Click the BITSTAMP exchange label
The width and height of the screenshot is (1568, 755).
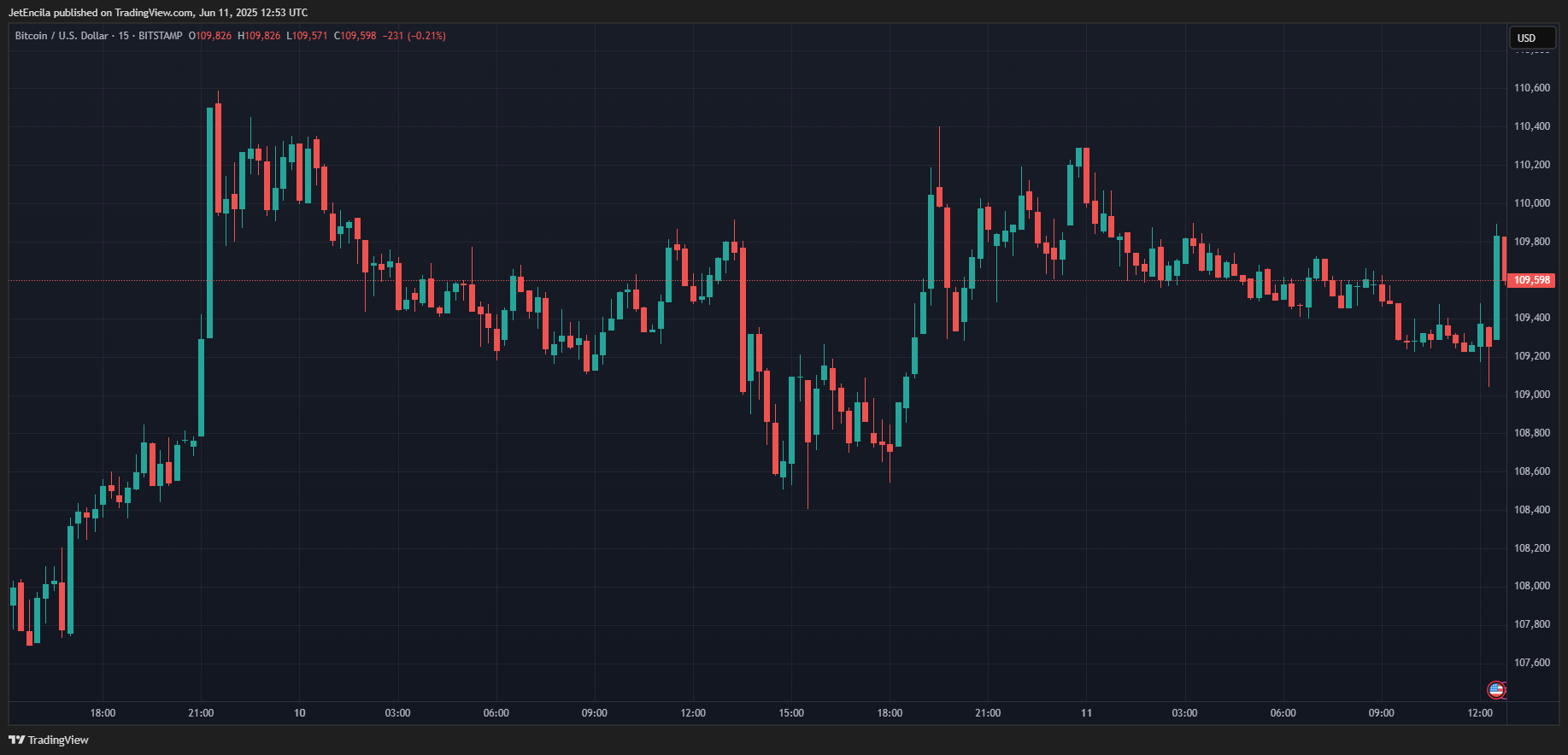pyautogui.click(x=161, y=36)
